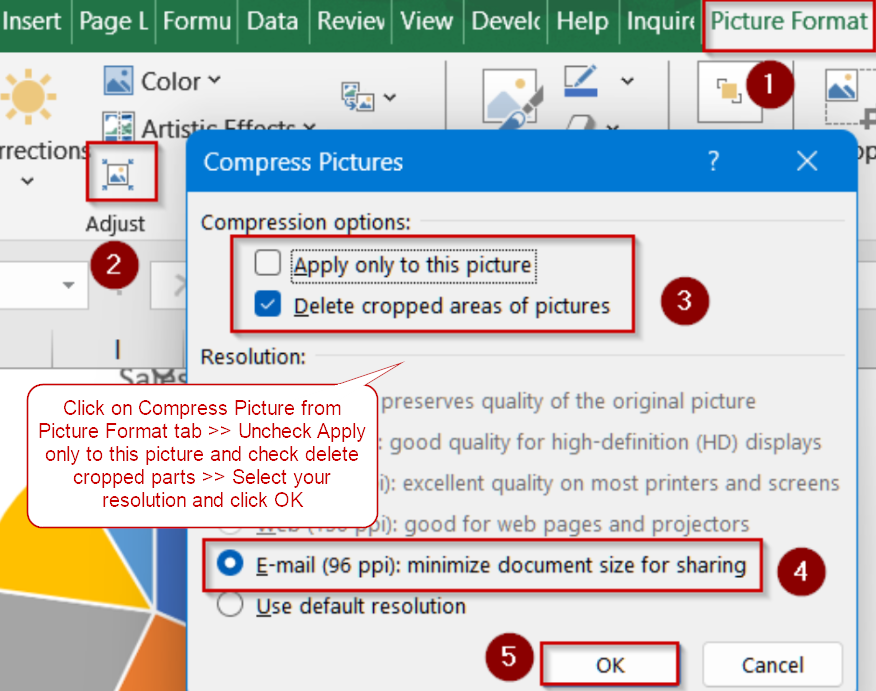Click the Compress Pictures icon in Adjust group
The width and height of the screenshot is (876, 691).
pos(120,175)
